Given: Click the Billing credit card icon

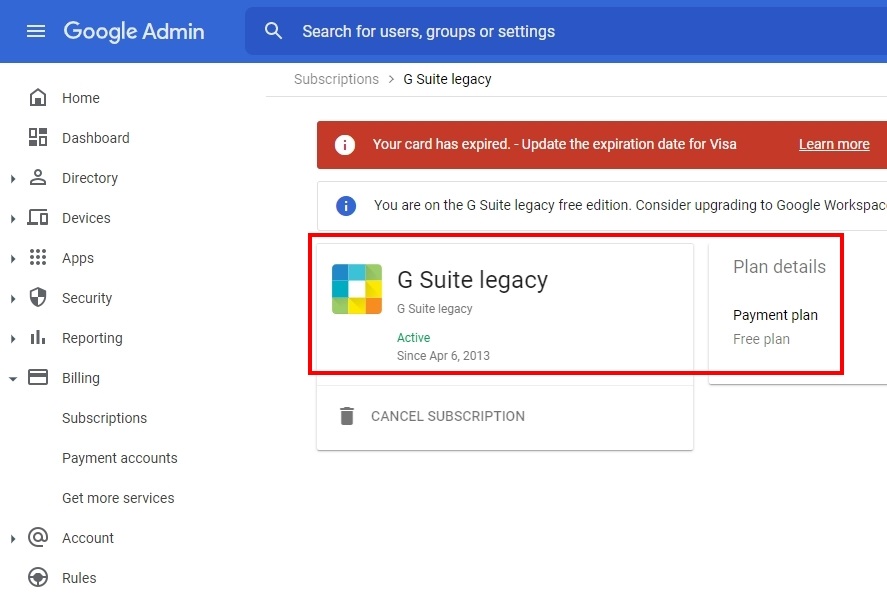Looking at the screenshot, I should pos(38,378).
